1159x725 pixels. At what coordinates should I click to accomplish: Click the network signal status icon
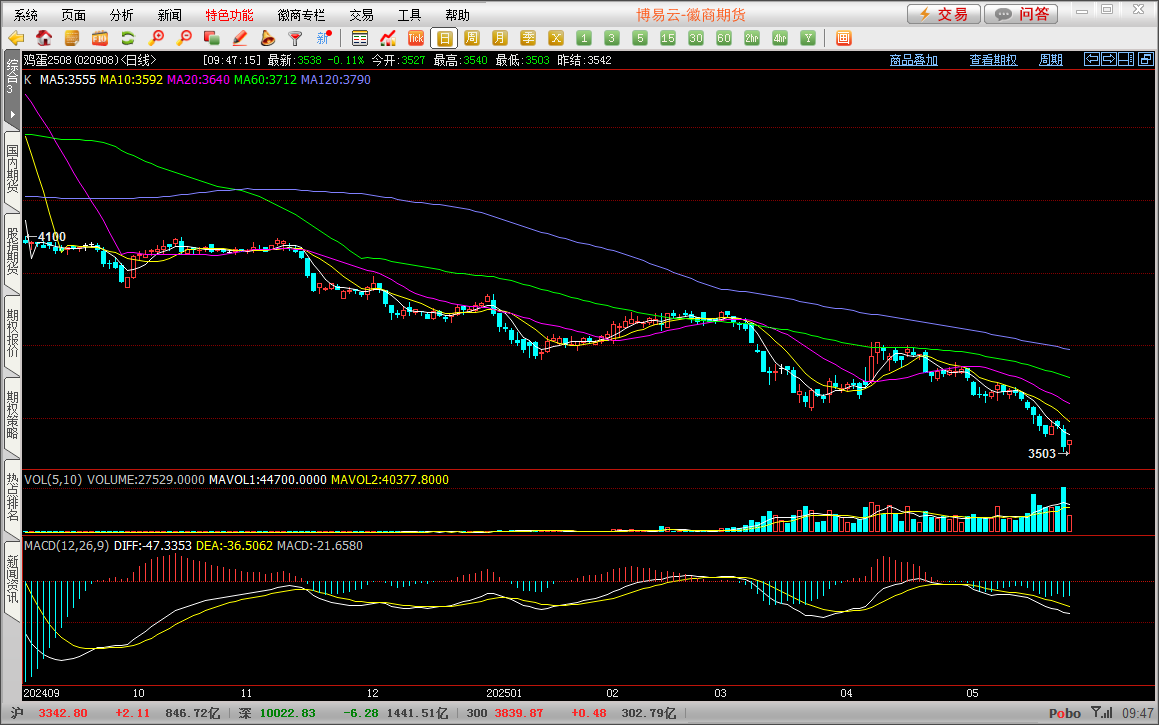tap(1101, 712)
